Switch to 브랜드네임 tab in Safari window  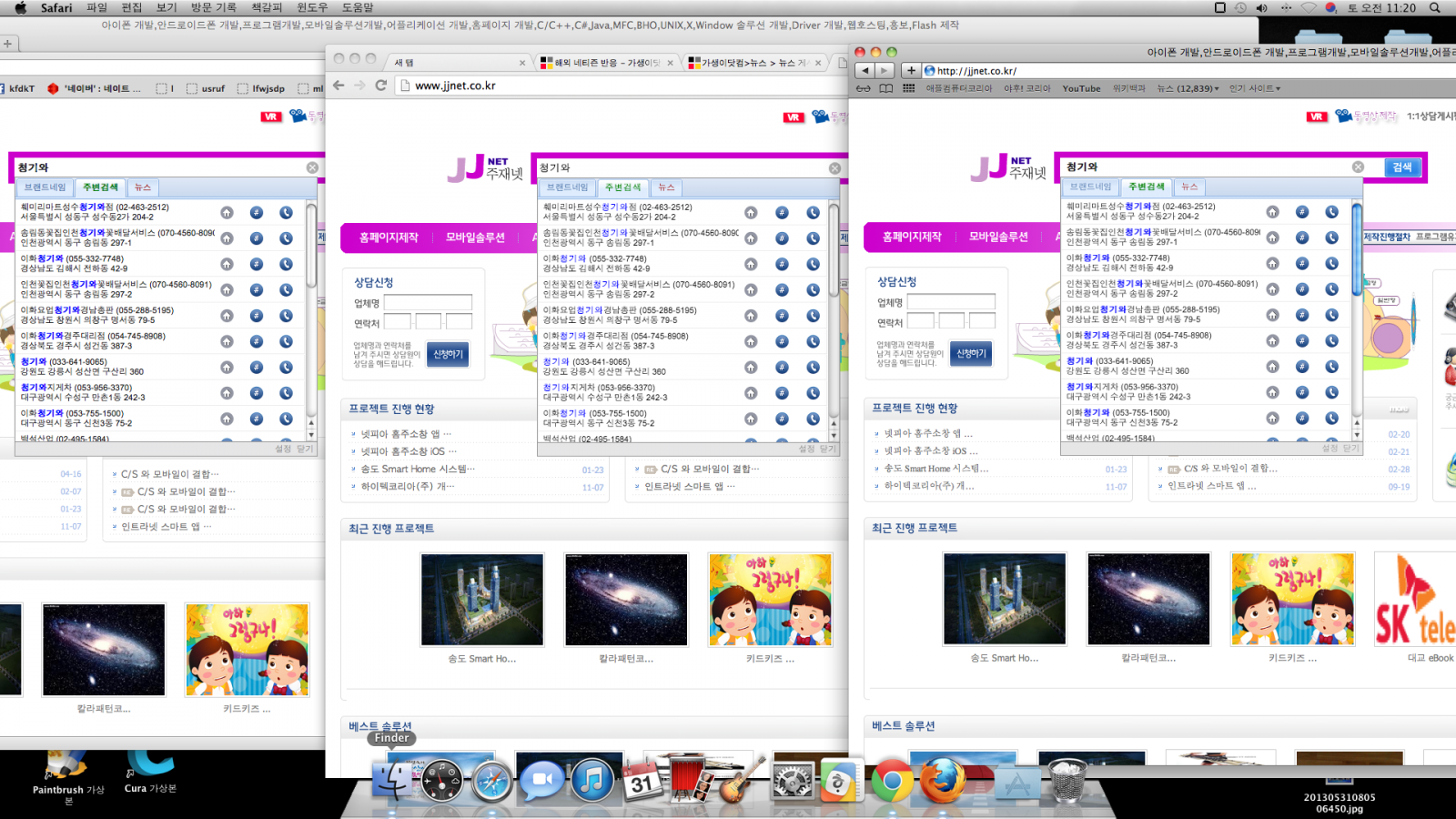tap(1090, 187)
